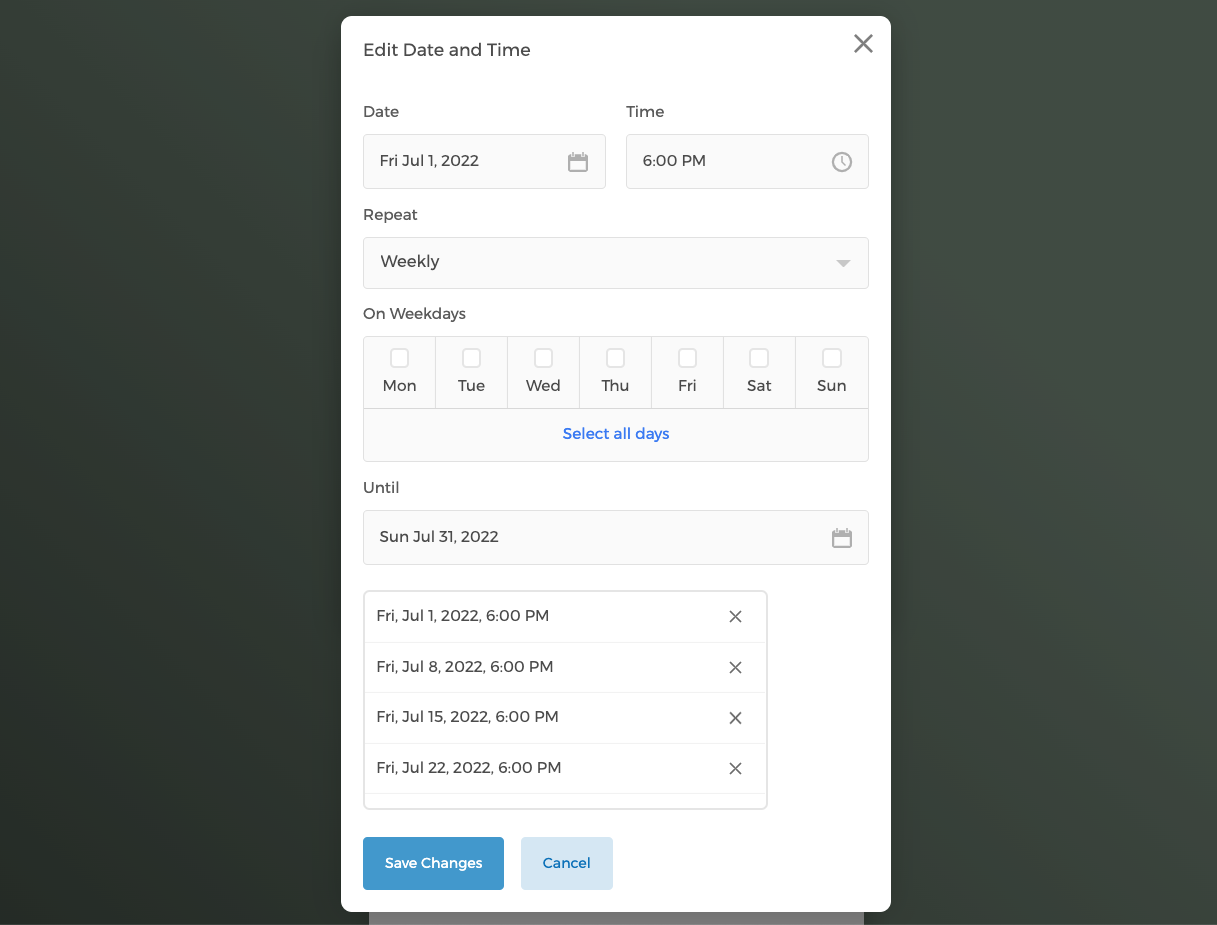Click the clock icon in Time field
This screenshot has height=925, width=1217.
[x=842, y=162]
